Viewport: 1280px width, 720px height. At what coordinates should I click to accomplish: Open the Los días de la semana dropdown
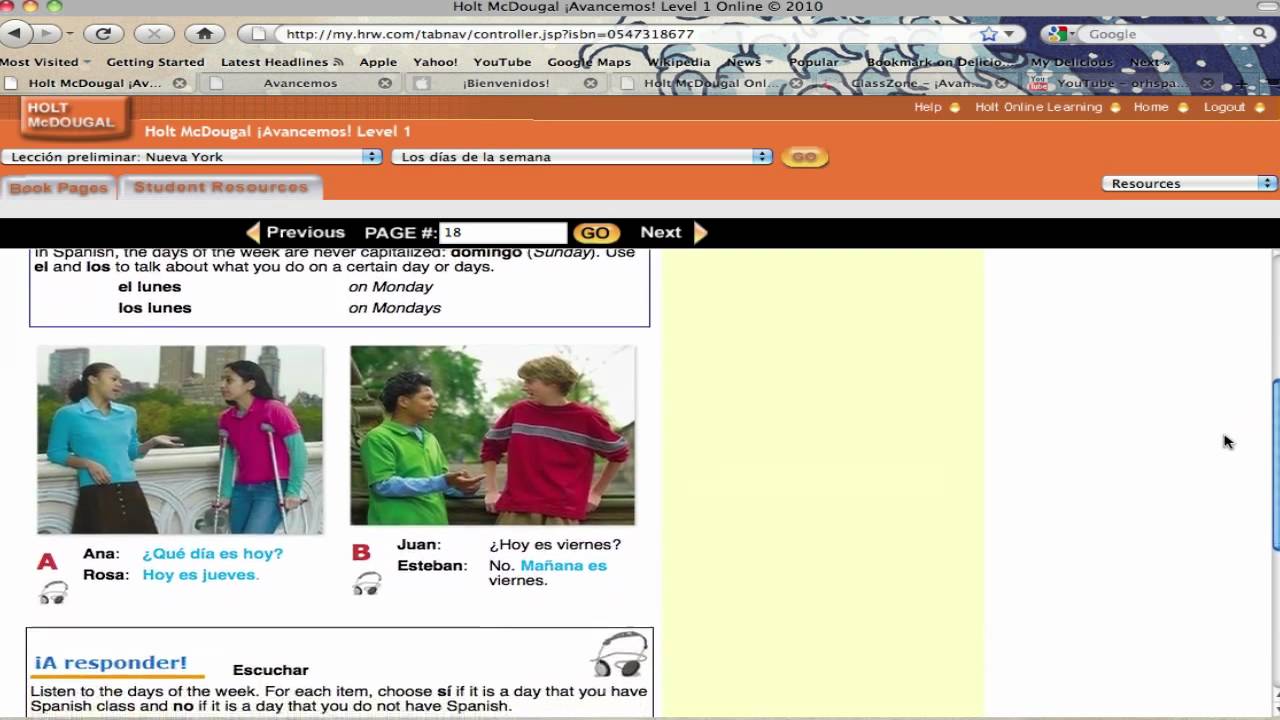(582, 157)
